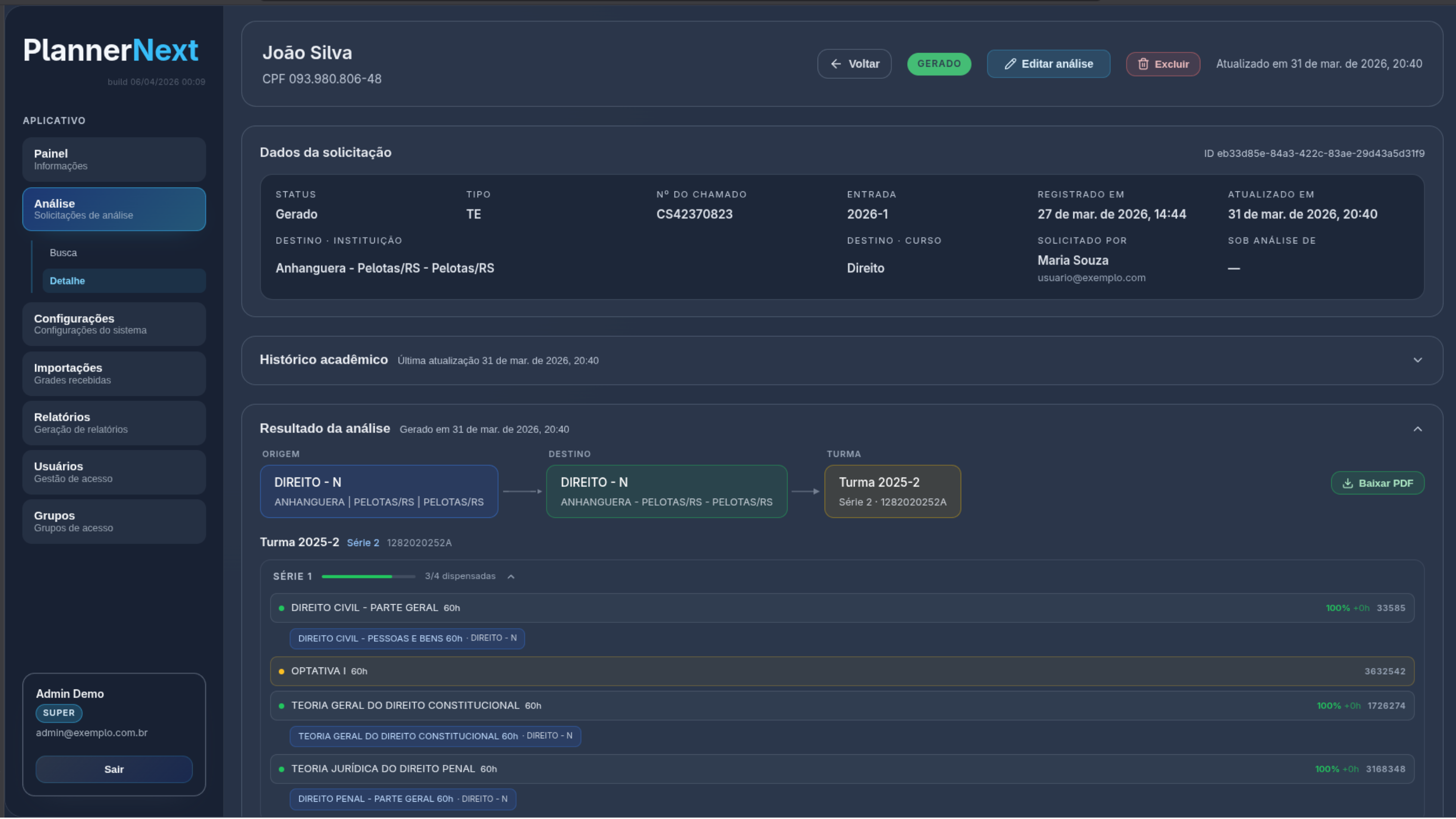Image resolution: width=1456 pixels, height=819 pixels.
Task: Click the Maria Souza requester name
Action: point(1073,260)
